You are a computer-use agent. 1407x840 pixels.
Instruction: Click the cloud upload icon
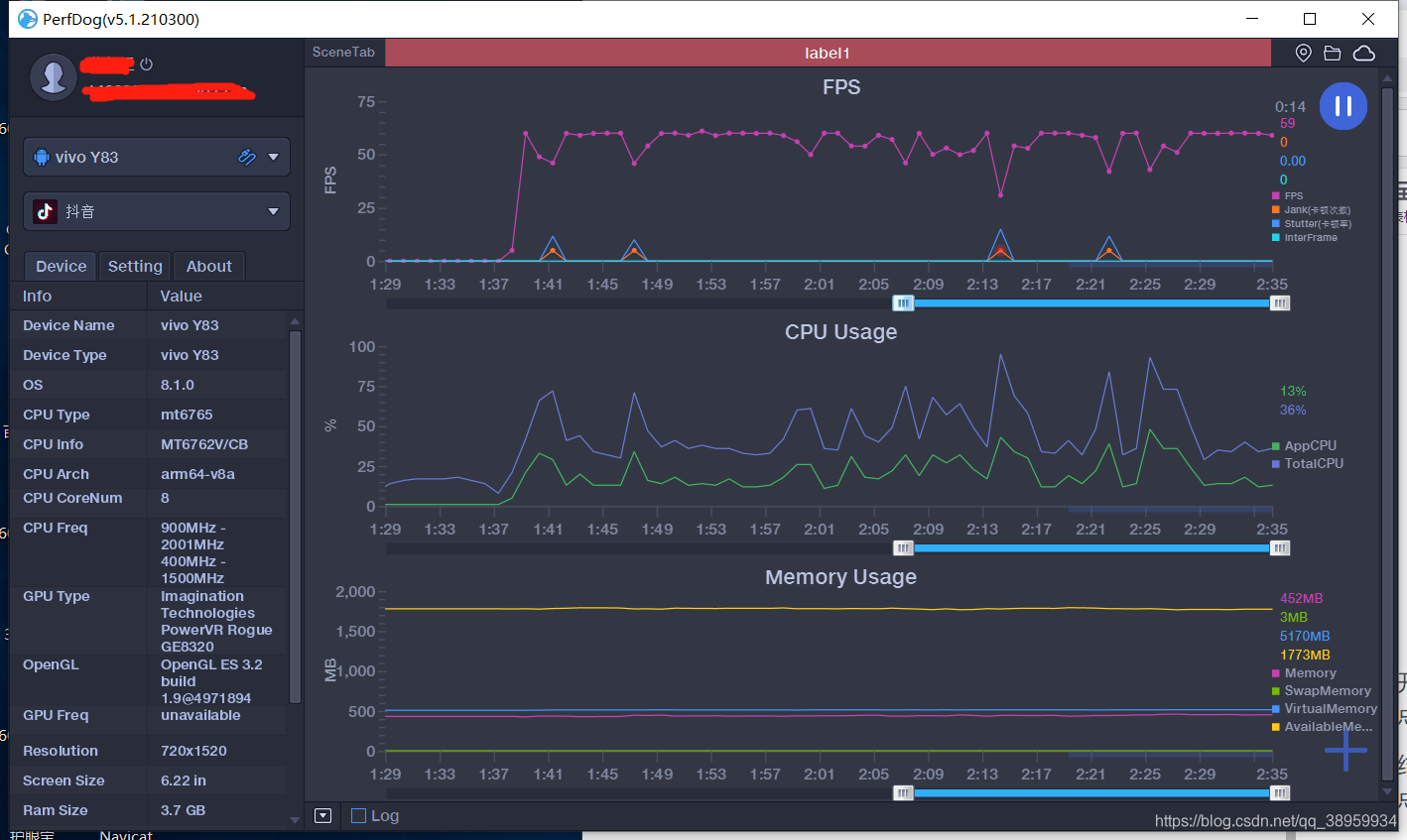(1364, 53)
